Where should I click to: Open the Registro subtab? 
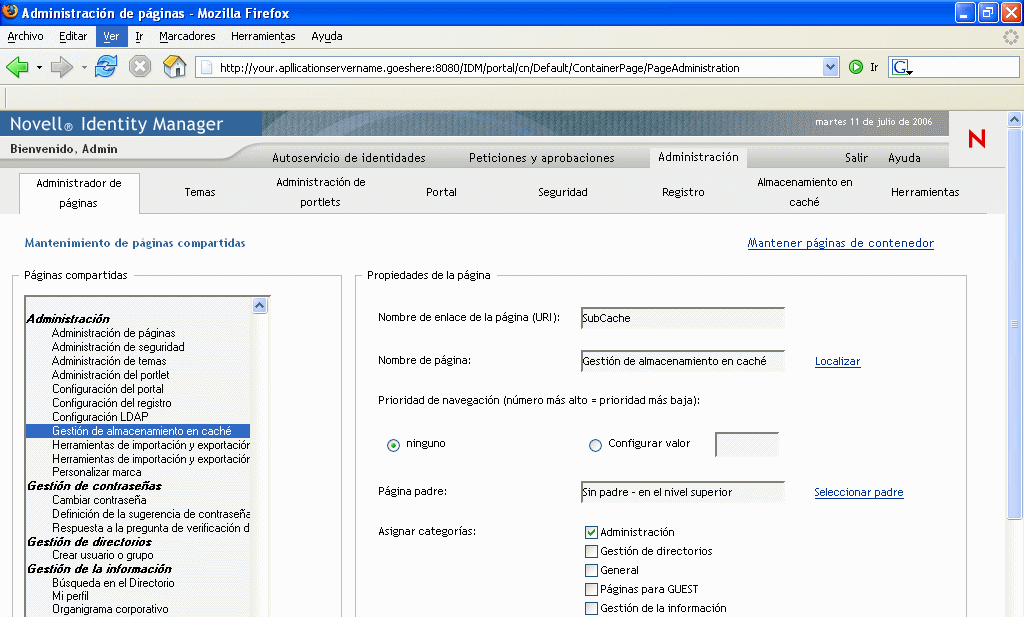[x=683, y=193]
